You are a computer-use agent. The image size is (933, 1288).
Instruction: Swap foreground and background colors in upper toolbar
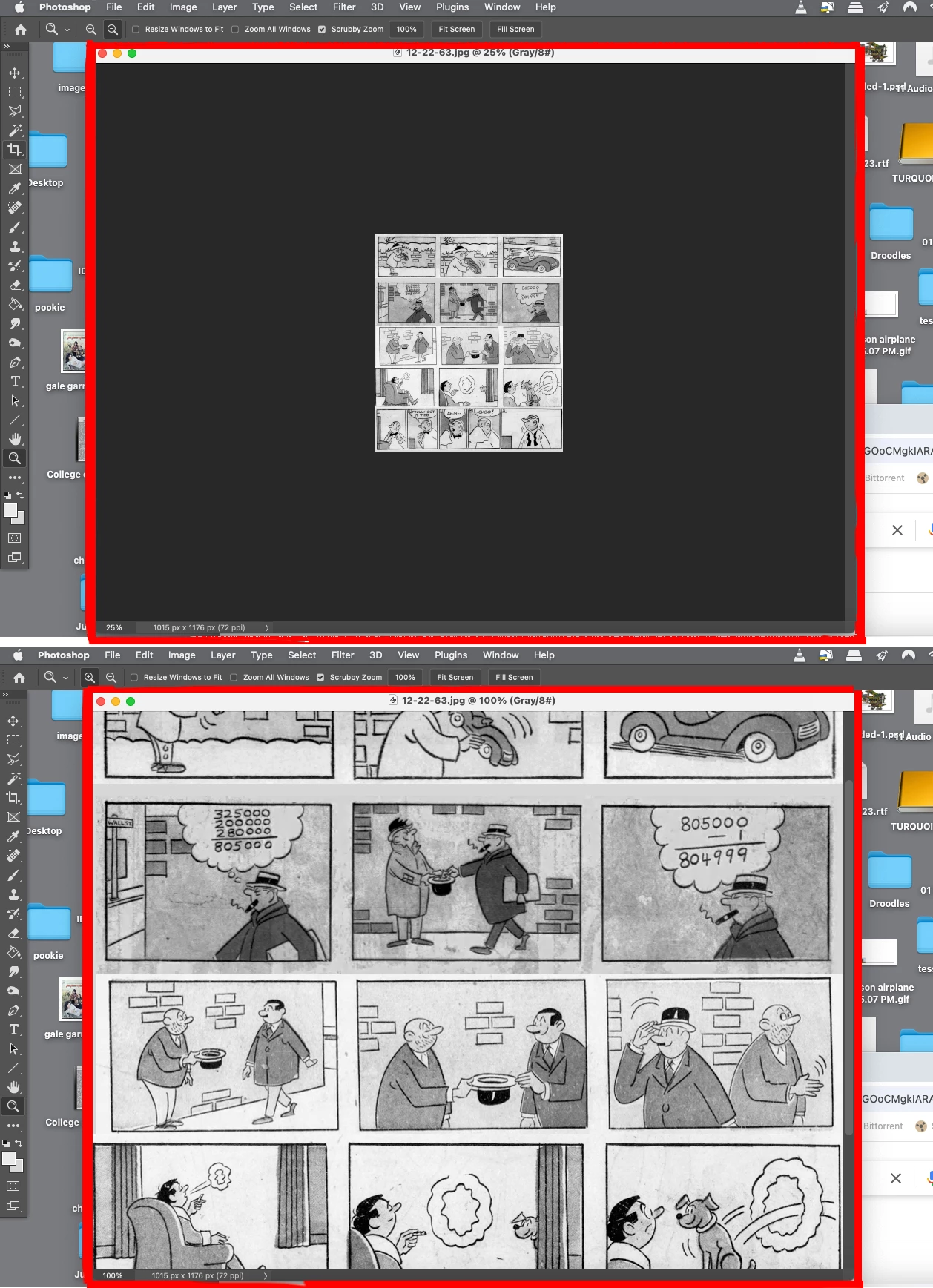[21, 495]
